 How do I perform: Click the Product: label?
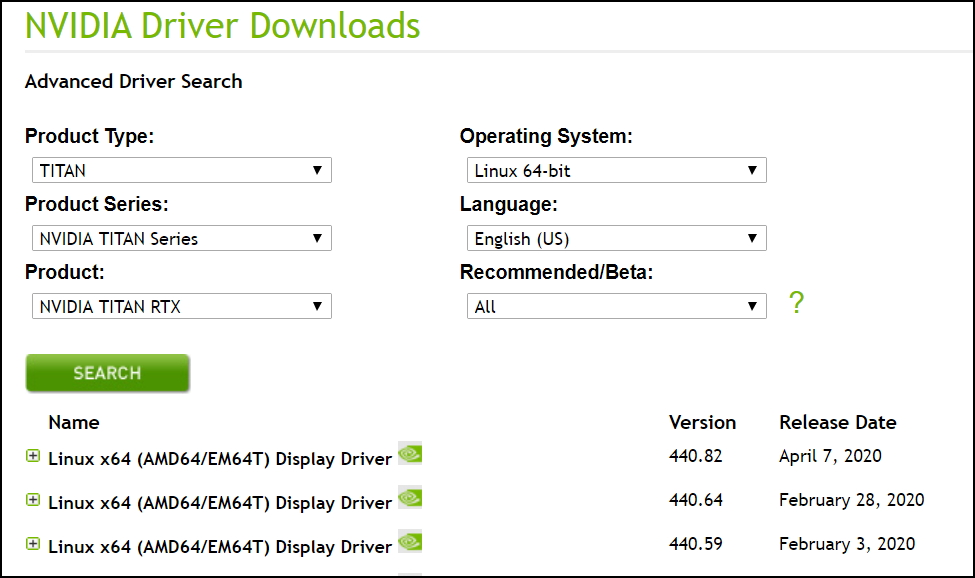click(x=65, y=272)
